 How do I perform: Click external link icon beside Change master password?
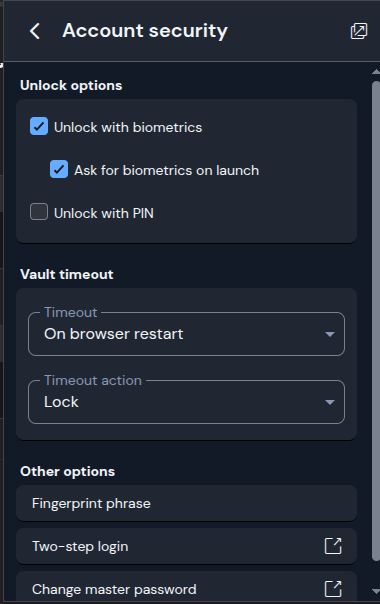click(x=333, y=589)
